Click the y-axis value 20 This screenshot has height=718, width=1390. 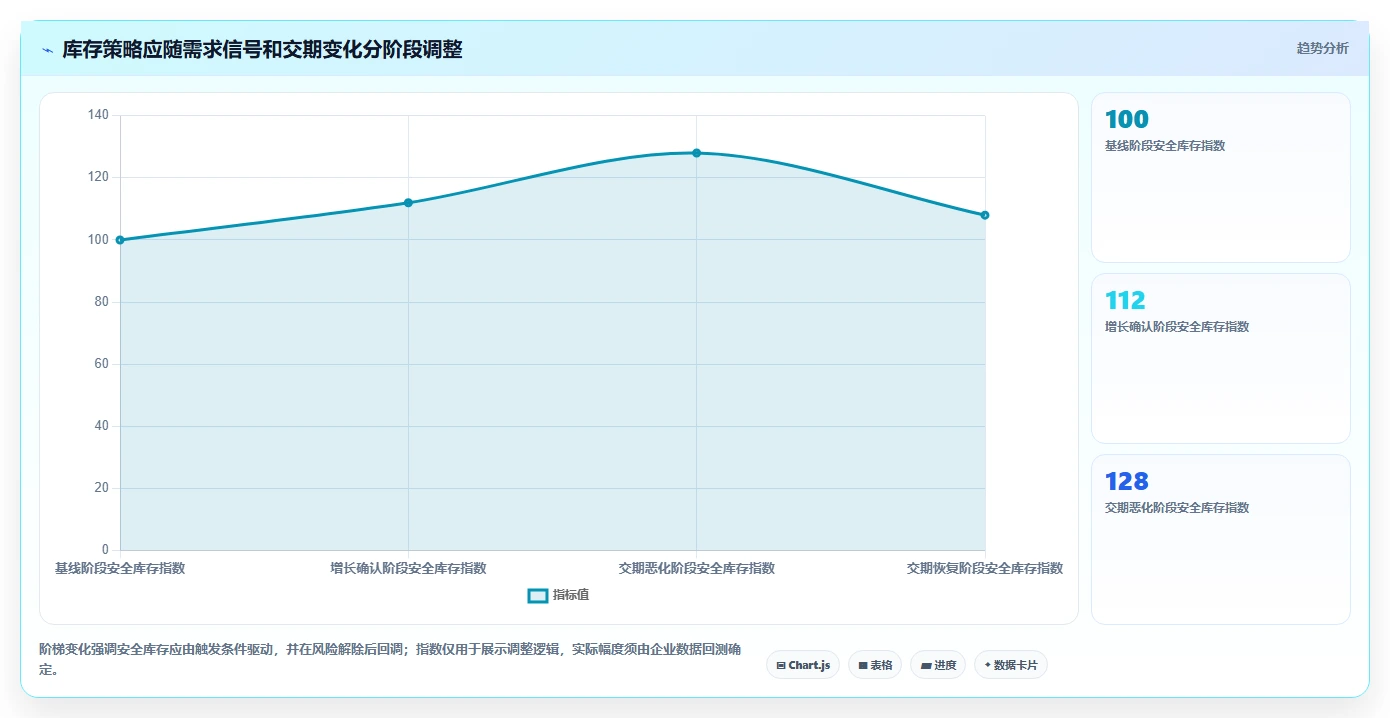pyautogui.click(x=102, y=488)
